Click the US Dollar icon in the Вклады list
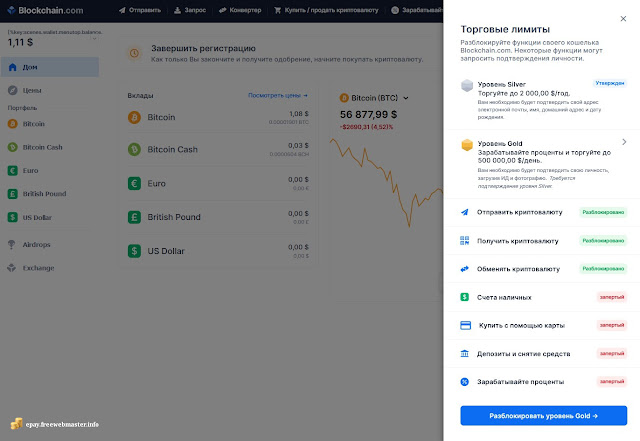The width and height of the screenshot is (640, 441). (x=134, y=251)
